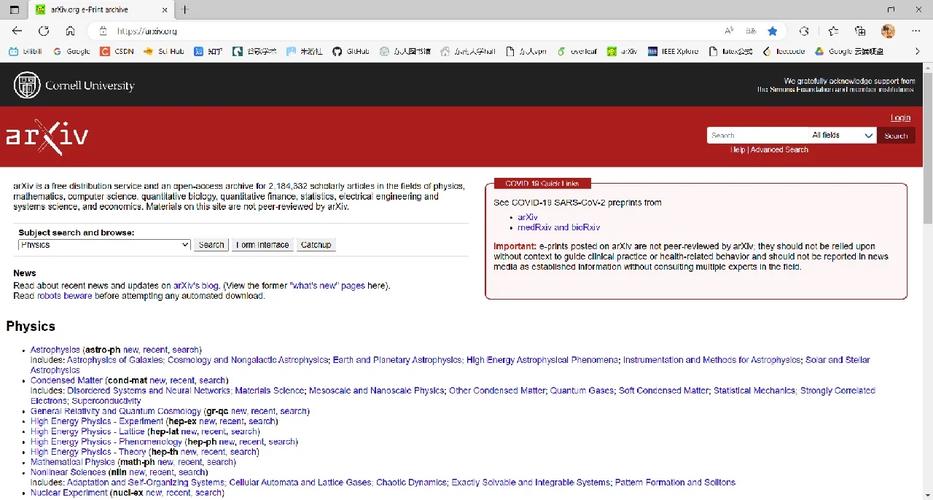Open the browser Settings and more menu

click(916, 31)
